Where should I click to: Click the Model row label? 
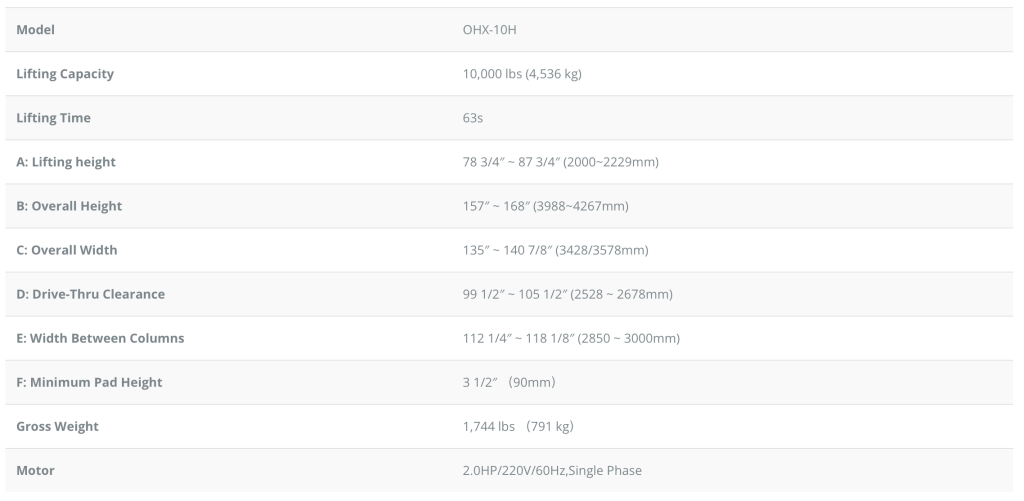[x=35, y=30]
